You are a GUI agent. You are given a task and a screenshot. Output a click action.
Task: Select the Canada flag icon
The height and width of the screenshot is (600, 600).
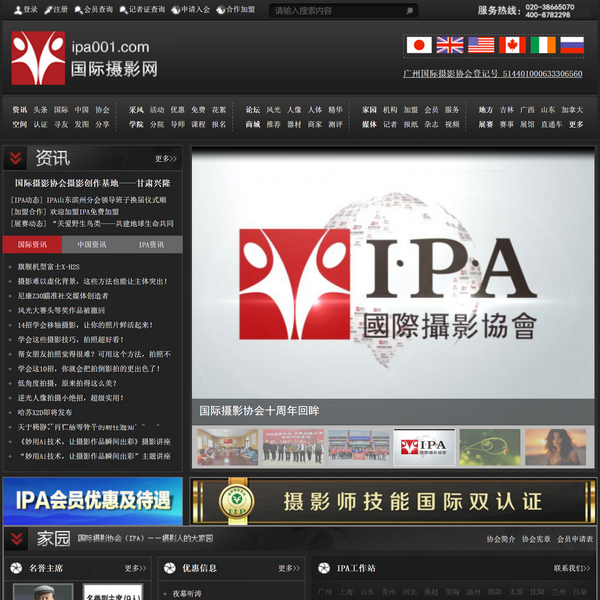511,45
